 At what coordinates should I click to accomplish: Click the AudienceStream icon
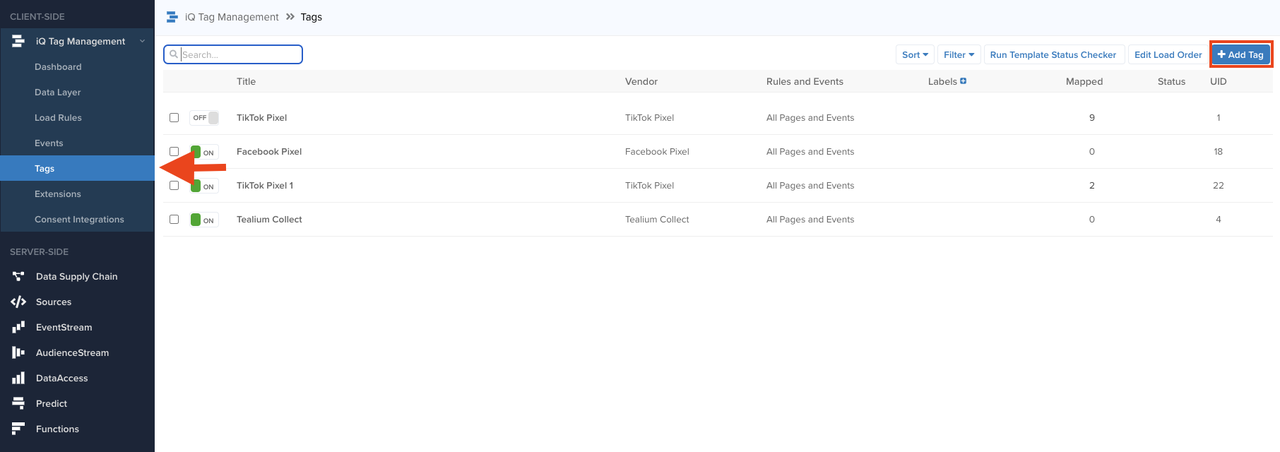18,353
